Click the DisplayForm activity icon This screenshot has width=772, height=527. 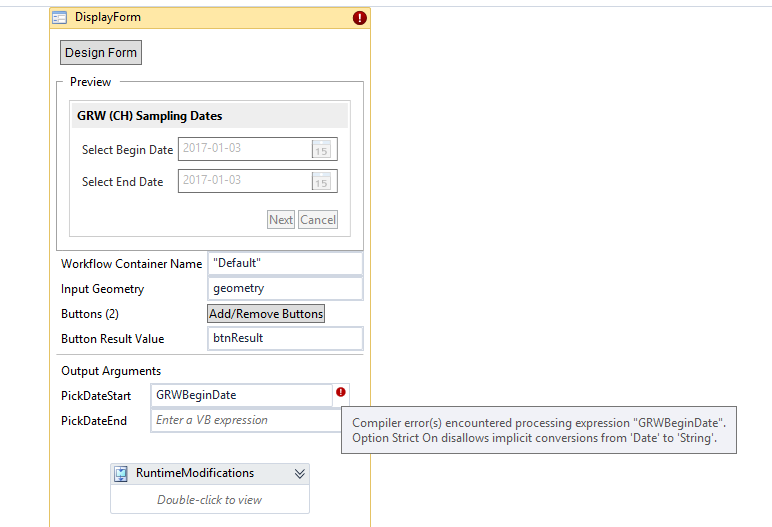(x=60, y=18)
